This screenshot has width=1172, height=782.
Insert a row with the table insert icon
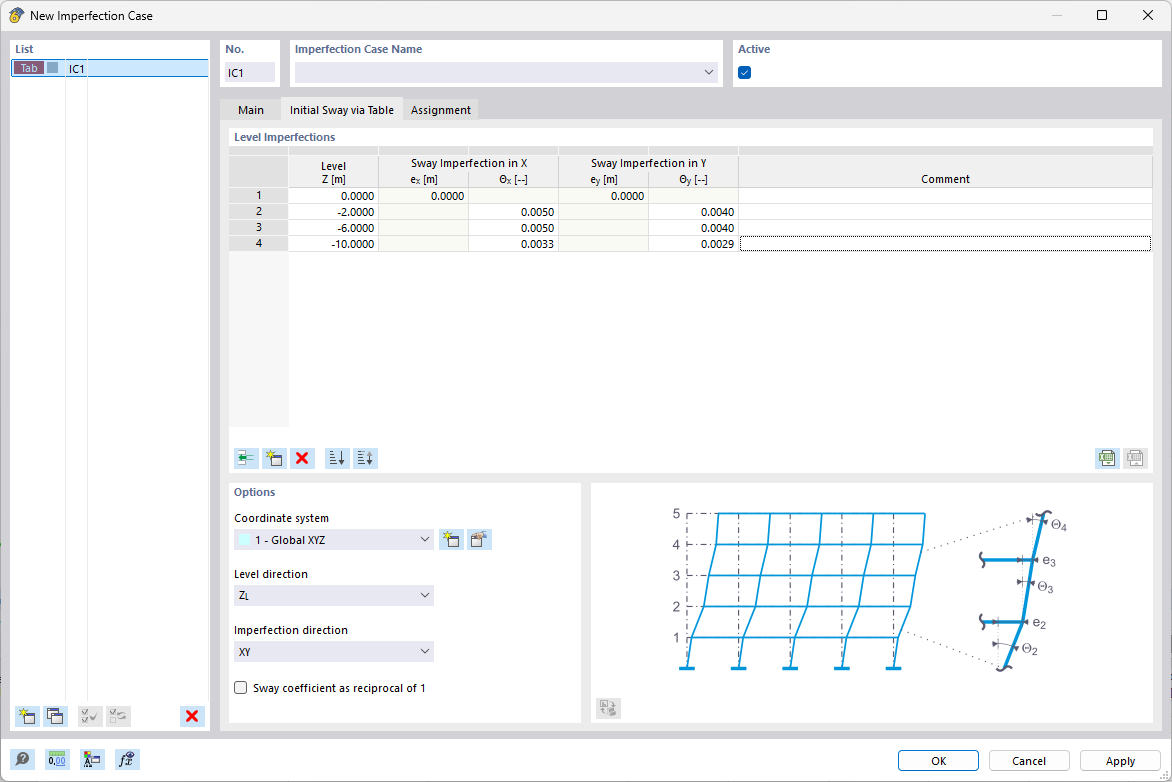tap(246, 458)
